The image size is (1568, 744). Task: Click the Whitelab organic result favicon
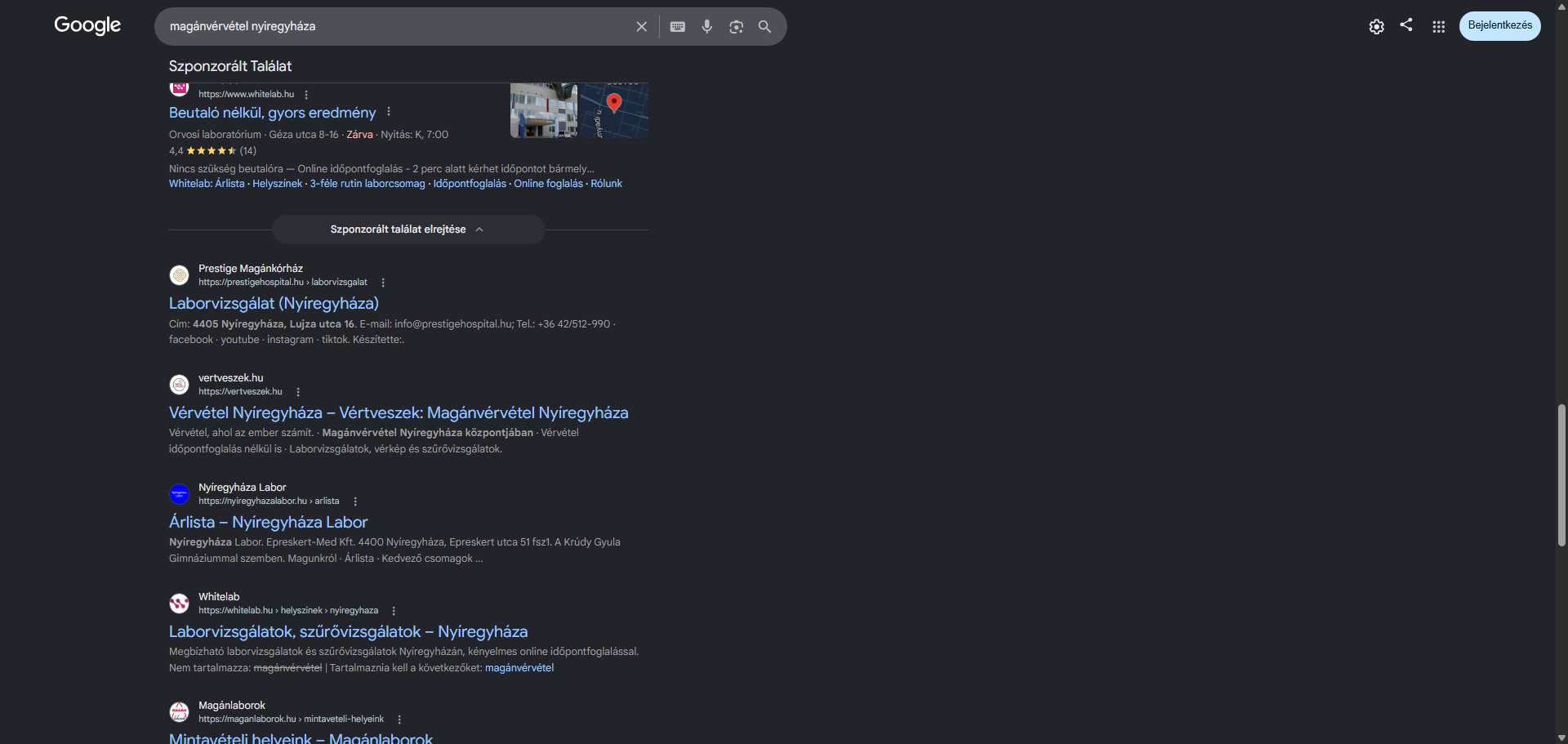click(179, 604)
